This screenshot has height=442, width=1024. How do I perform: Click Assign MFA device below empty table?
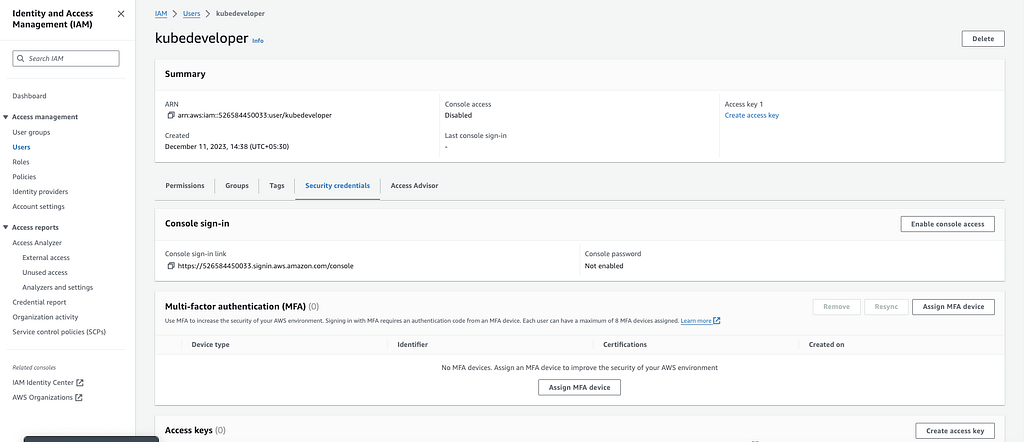pos(579,388)
